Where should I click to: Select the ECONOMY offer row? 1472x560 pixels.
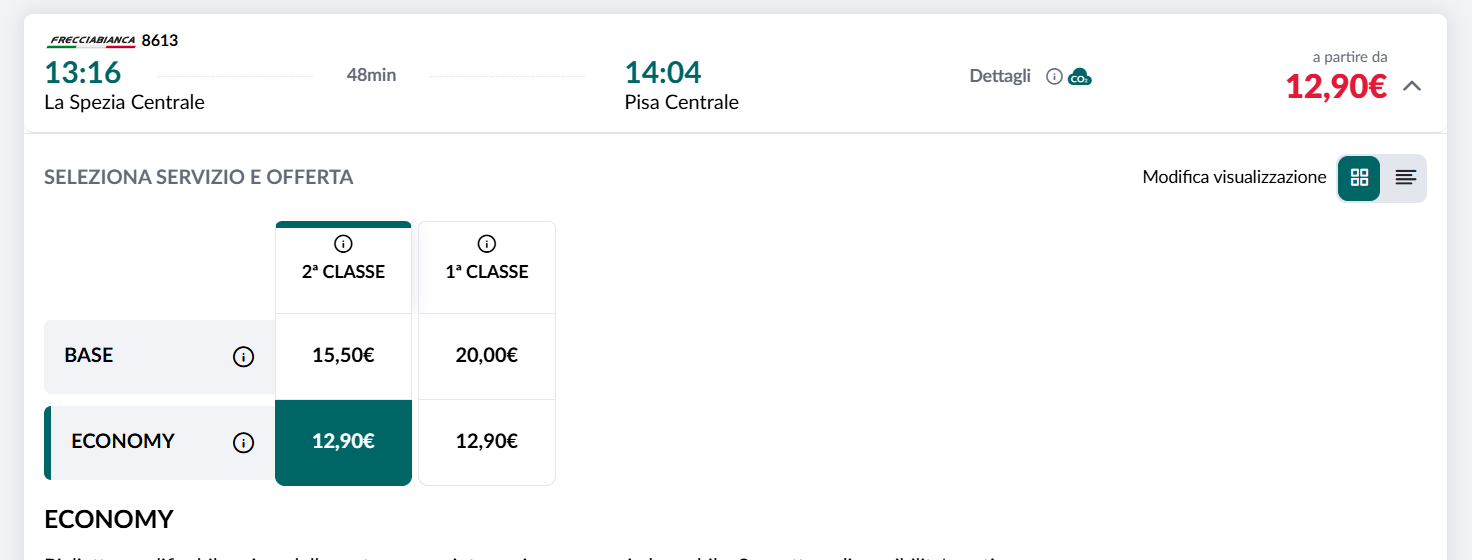pyautogui.click(x=160, y=443)
